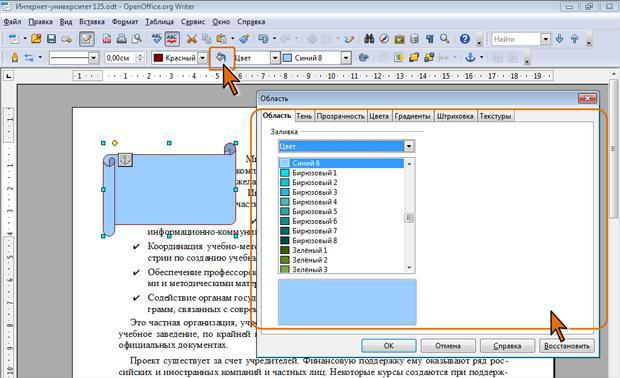The width and height of the screenshot is (620, 378).
Task: Click the Отмена button
Action: coord(448,346)
